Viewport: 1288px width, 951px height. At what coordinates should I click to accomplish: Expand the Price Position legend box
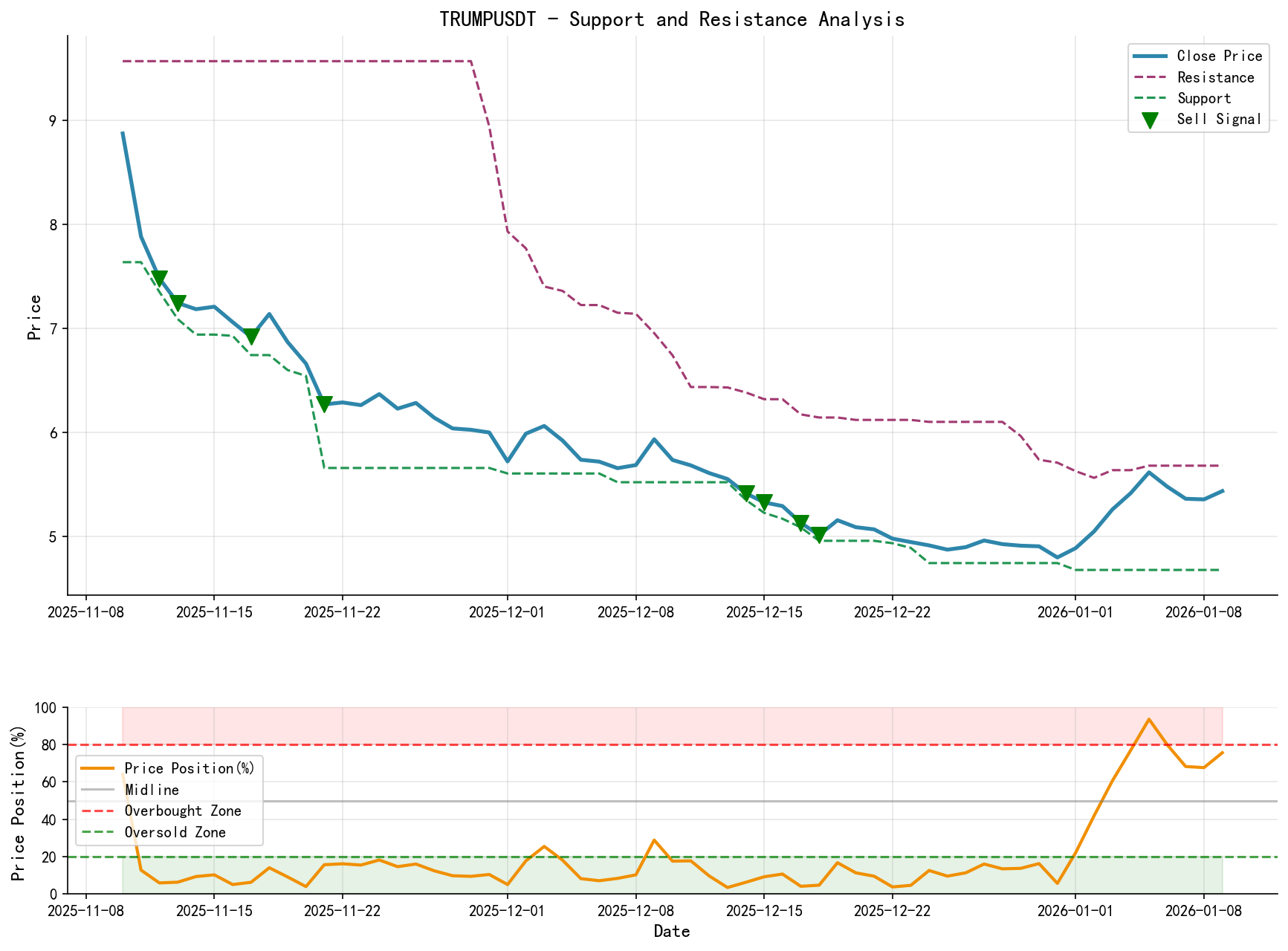(x=169, y=799)
